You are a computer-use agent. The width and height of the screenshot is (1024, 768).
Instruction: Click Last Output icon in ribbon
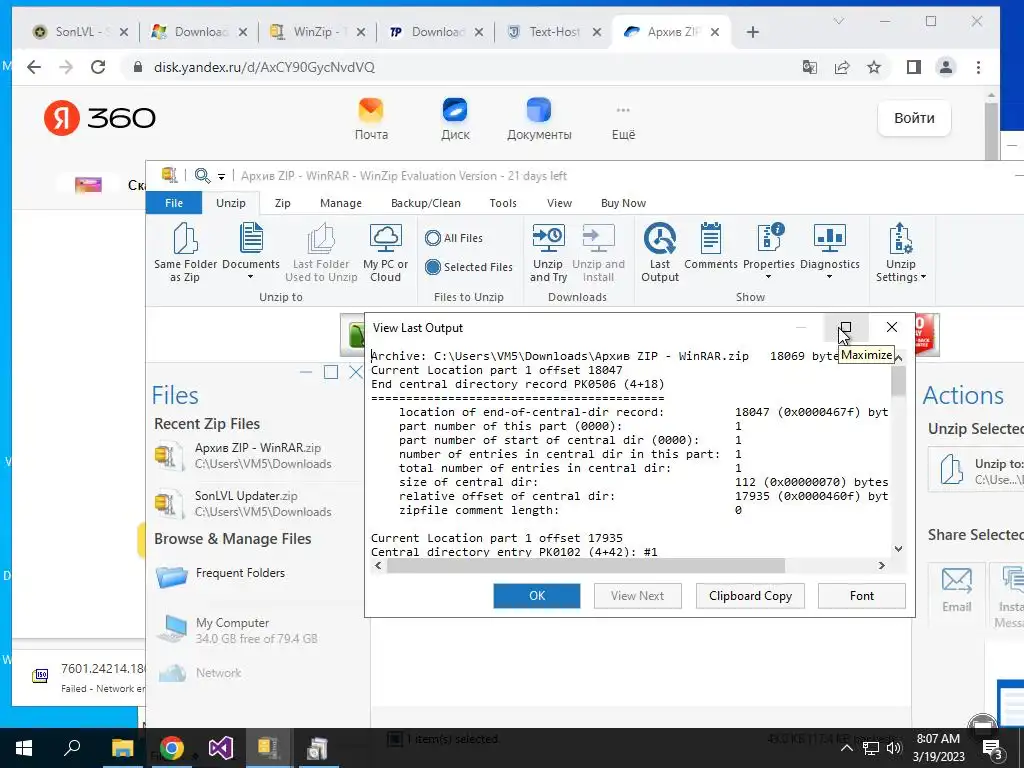click(x=660, y=238)
